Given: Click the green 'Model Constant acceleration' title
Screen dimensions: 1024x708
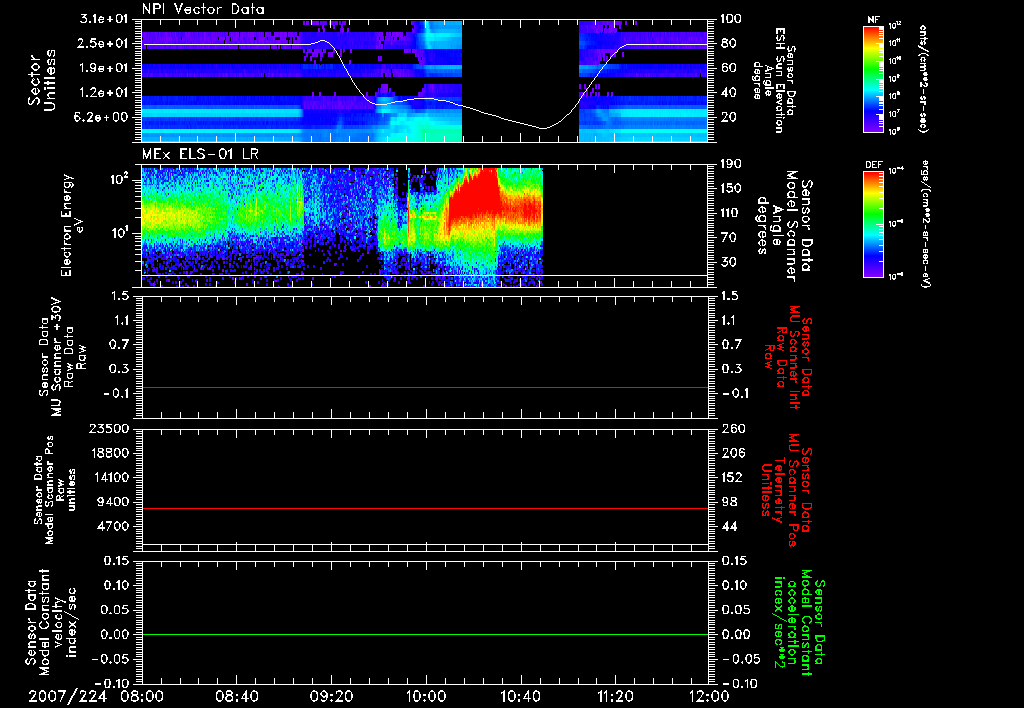Looking at the screenshot, I should pyautogui.click(x=799, y=620).
